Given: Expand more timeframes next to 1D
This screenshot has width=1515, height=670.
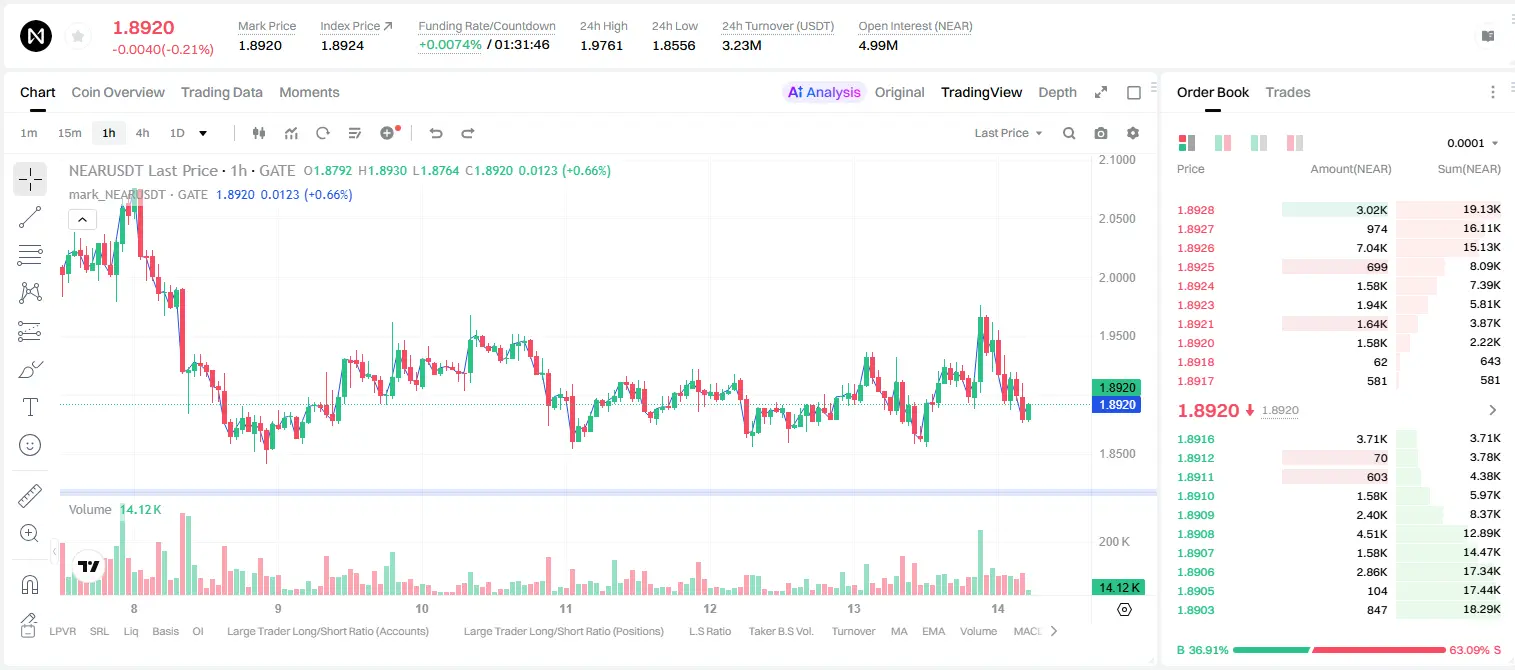Looking at the screenshot, I should (x=203, y=133).
